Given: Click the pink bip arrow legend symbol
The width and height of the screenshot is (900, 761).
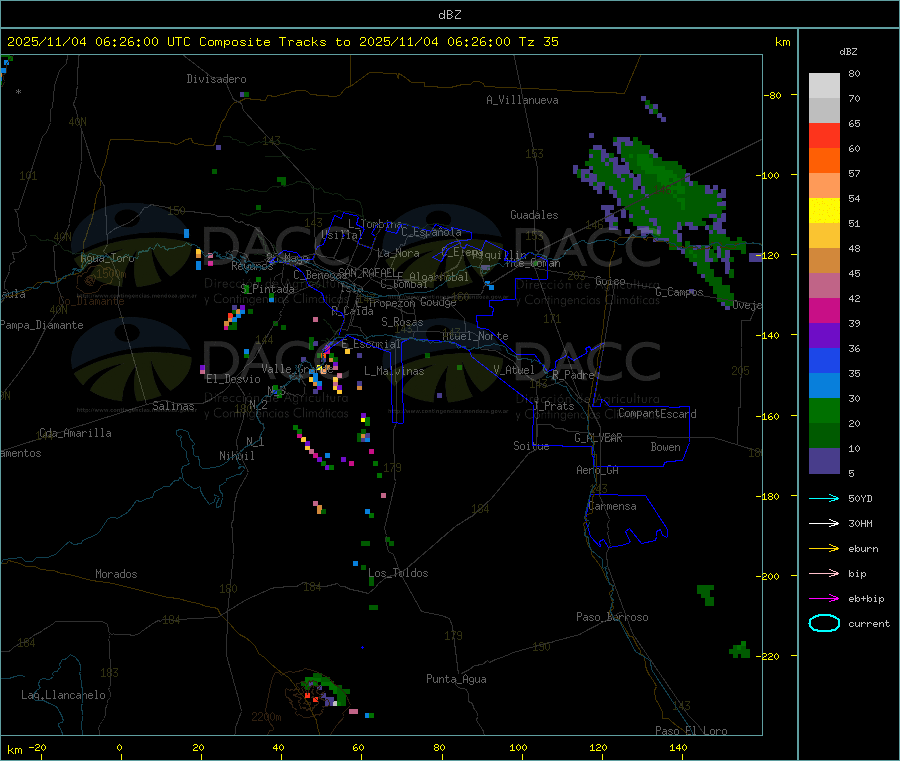Looking at the screenshot, I should click(x=824, y=573).
